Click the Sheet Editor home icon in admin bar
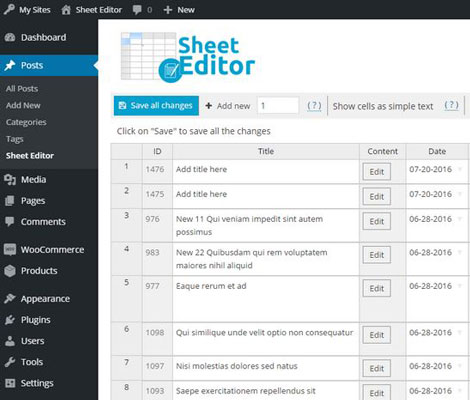Viewport: 470px width, 400px height. pyautogui.click(x=66, y=10)
